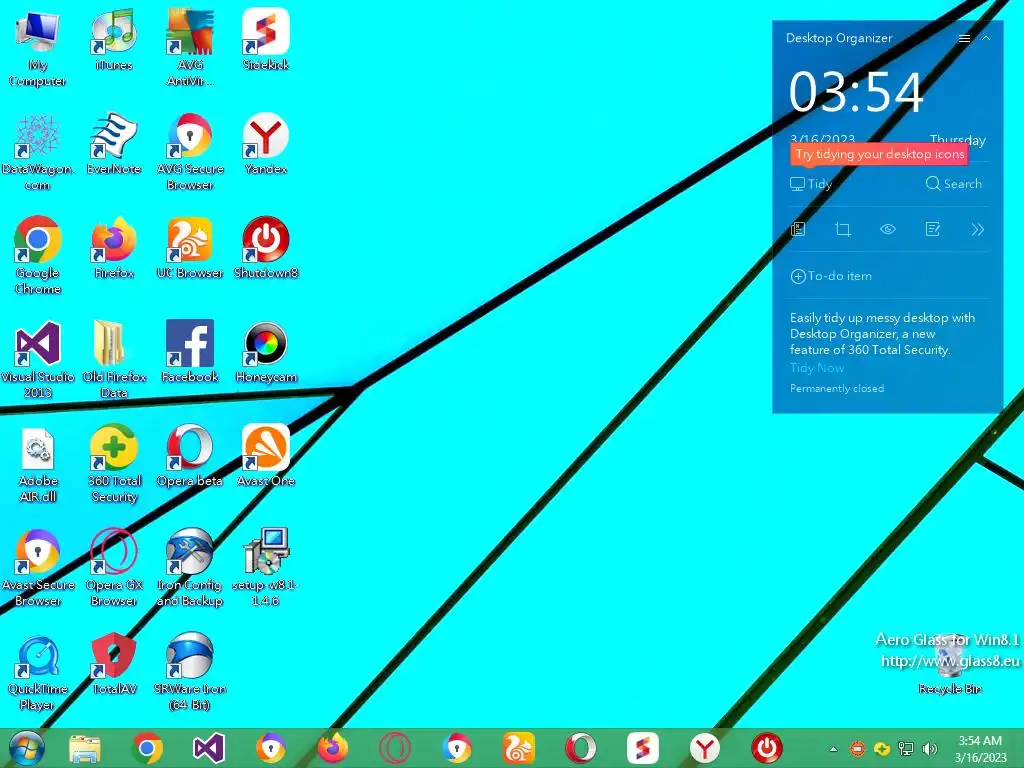Click the note edit icon in Desktop Organizer
This screenshot has height=768, width=1024.
pos(933,229)
